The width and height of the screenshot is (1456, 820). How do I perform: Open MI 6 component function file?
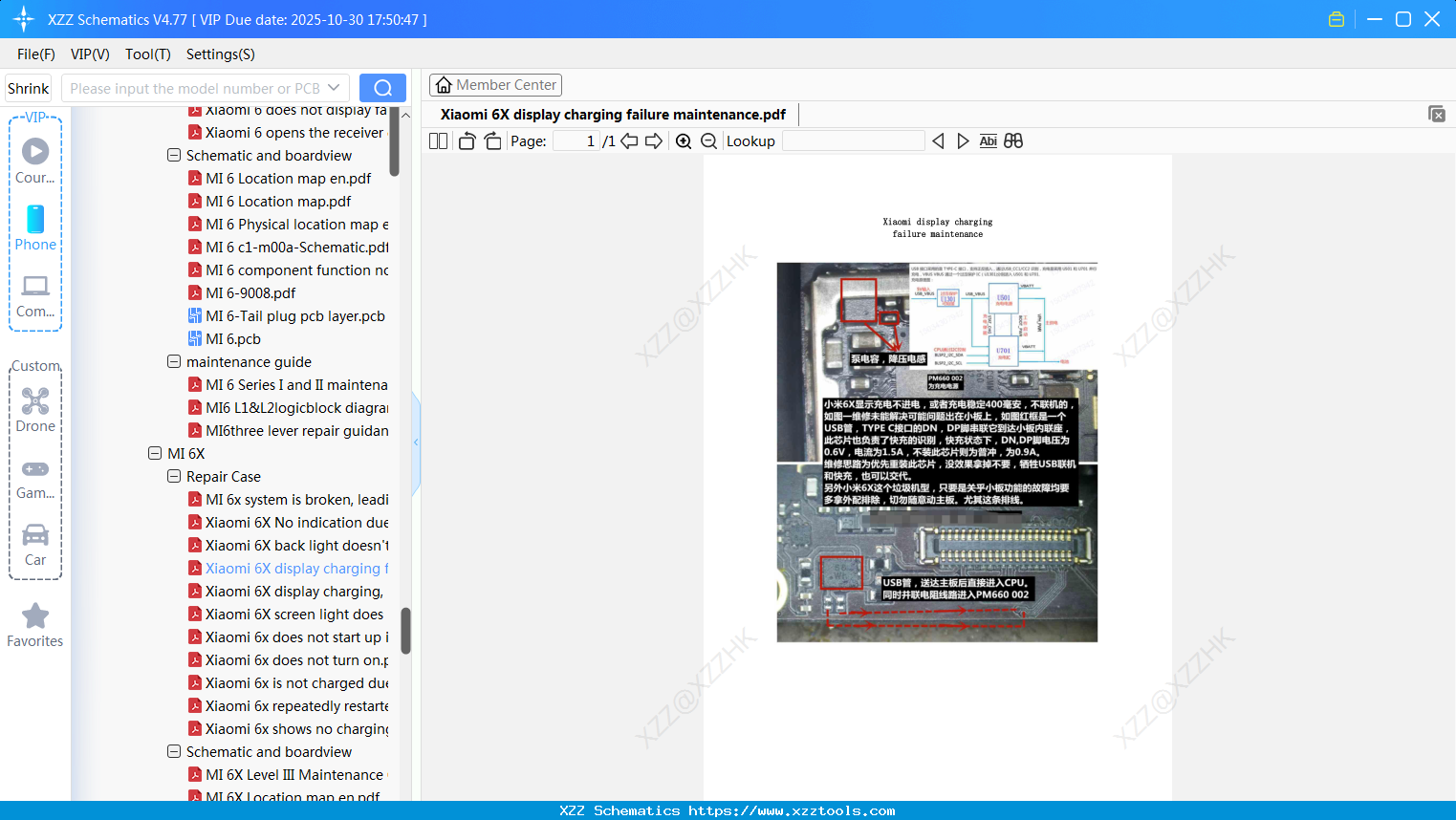coord(288,270)
